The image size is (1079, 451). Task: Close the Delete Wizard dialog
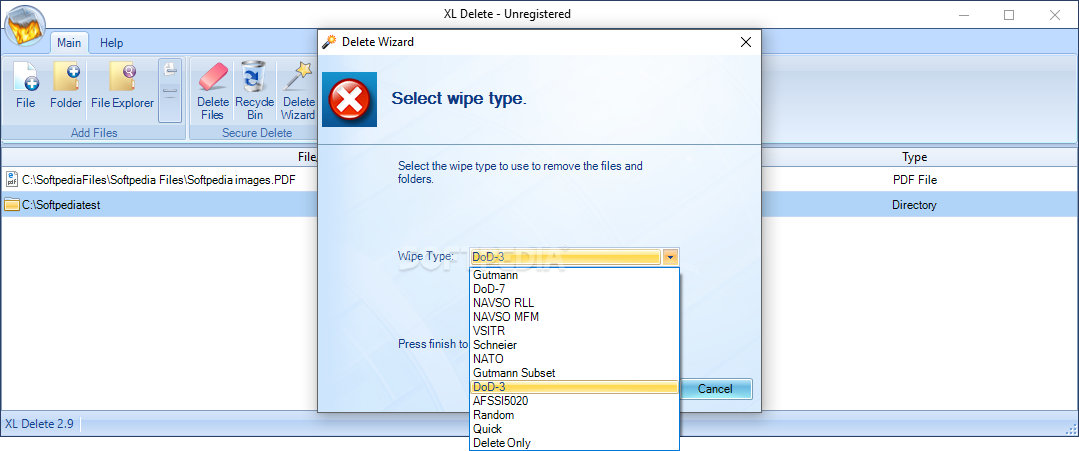click(x=745, y=42)
